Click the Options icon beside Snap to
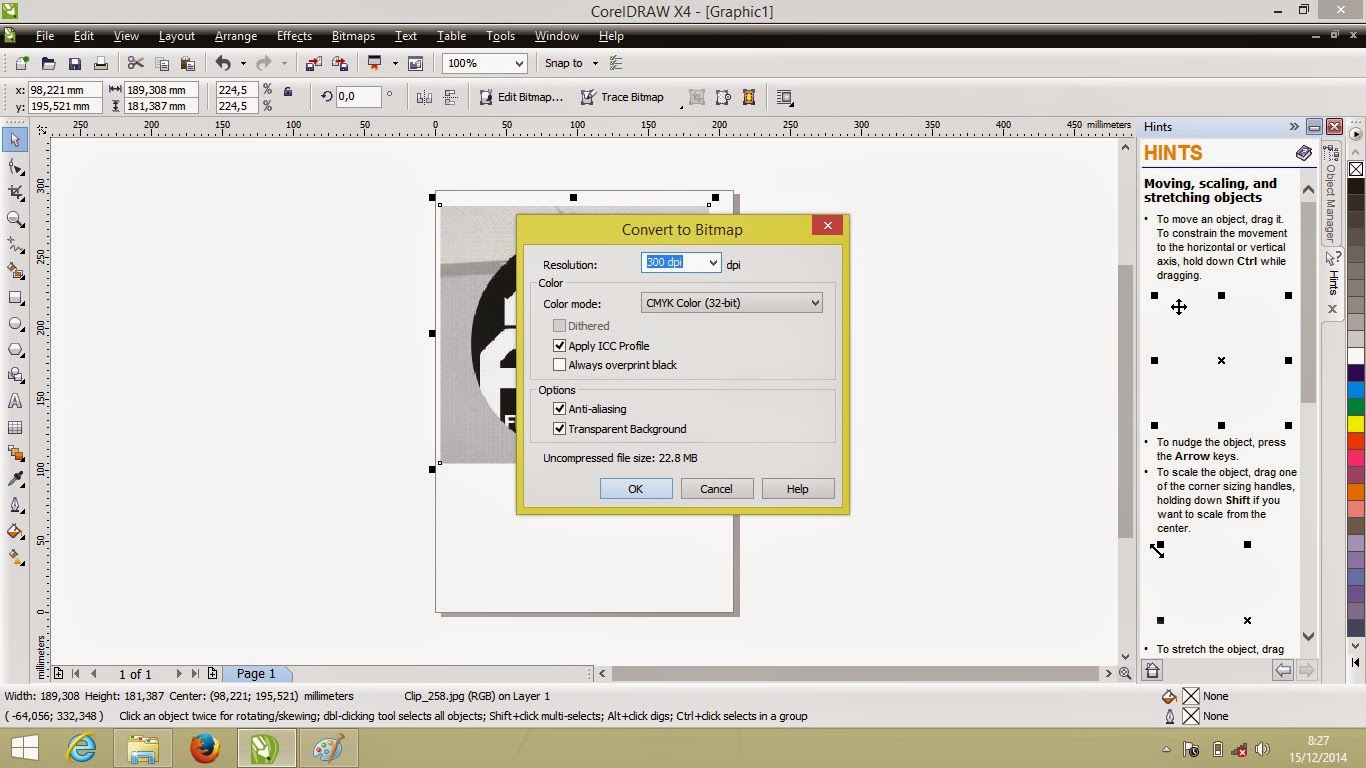1366x768 pixels. tap(616, 63)
